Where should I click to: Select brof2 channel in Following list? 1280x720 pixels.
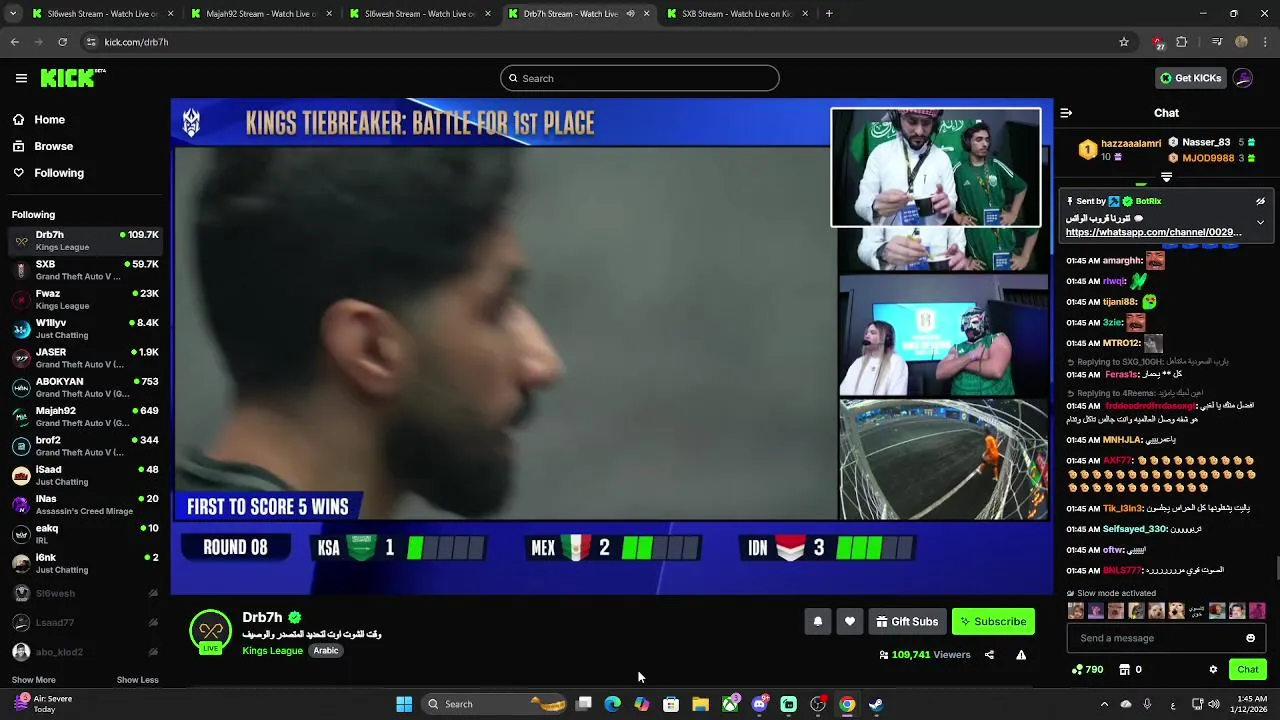coord(85,446)
